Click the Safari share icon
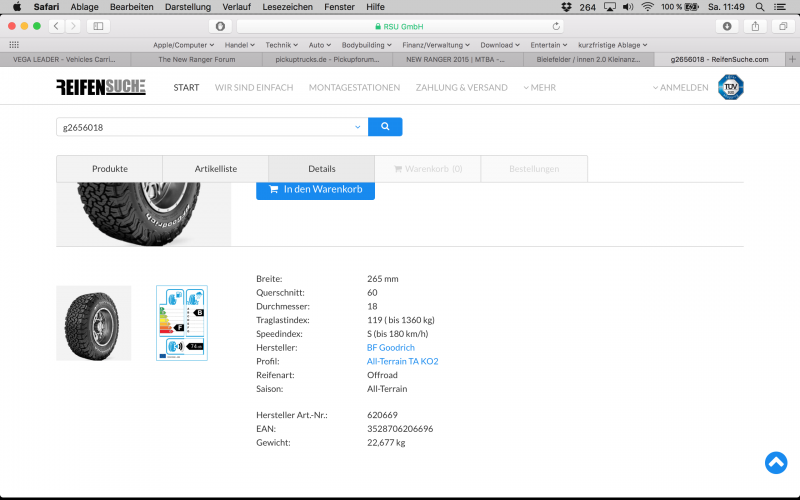 coord(755,26)
